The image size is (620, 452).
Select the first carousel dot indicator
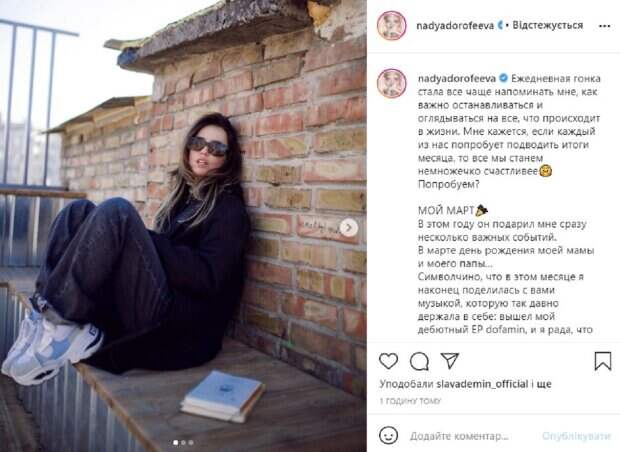pyautogui.click(x=176, y=443)
